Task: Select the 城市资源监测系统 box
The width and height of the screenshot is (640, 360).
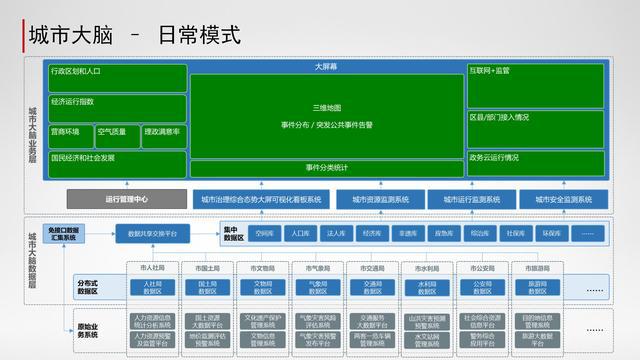Action: 380,200
